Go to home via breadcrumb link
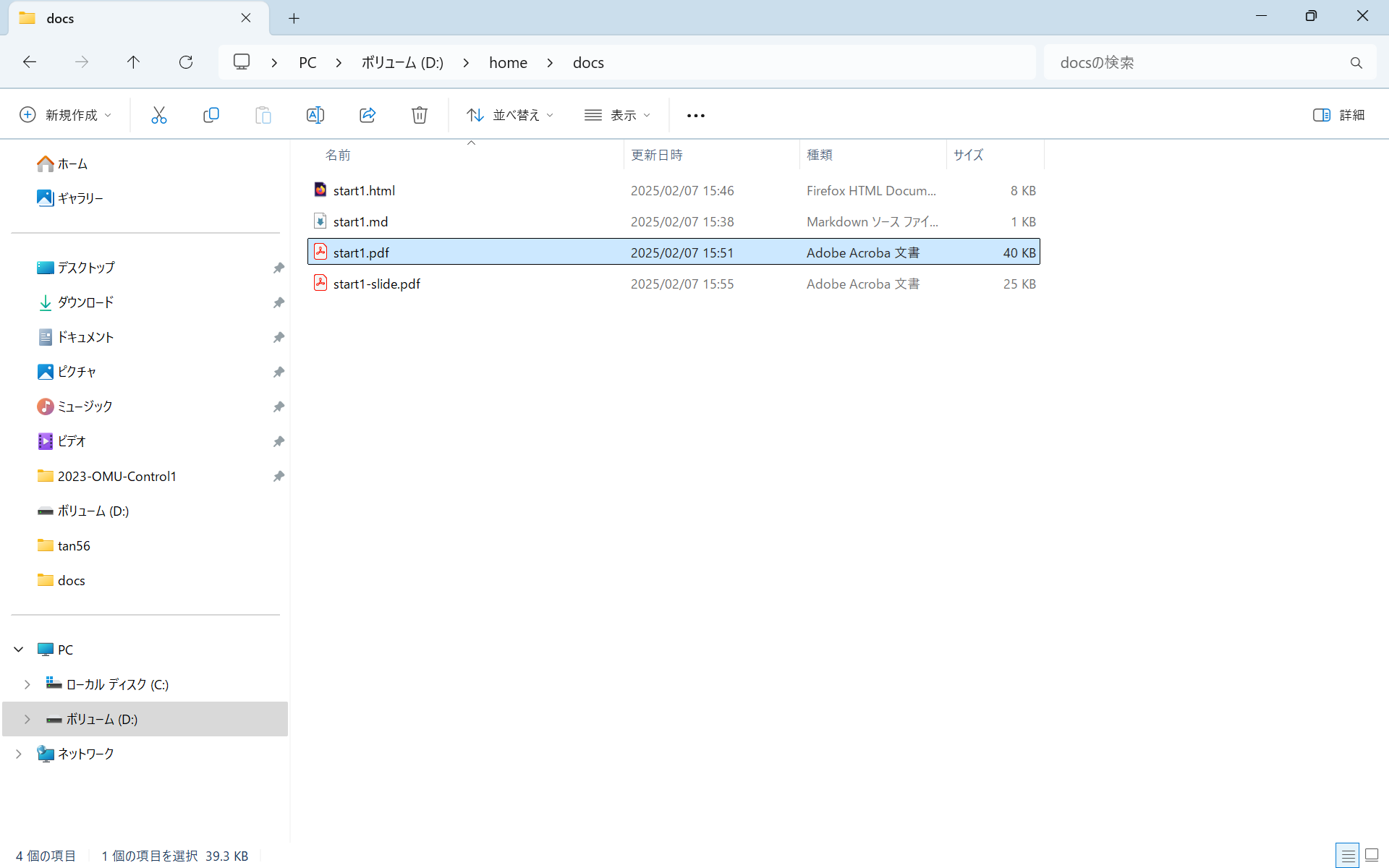 point(509,62)
